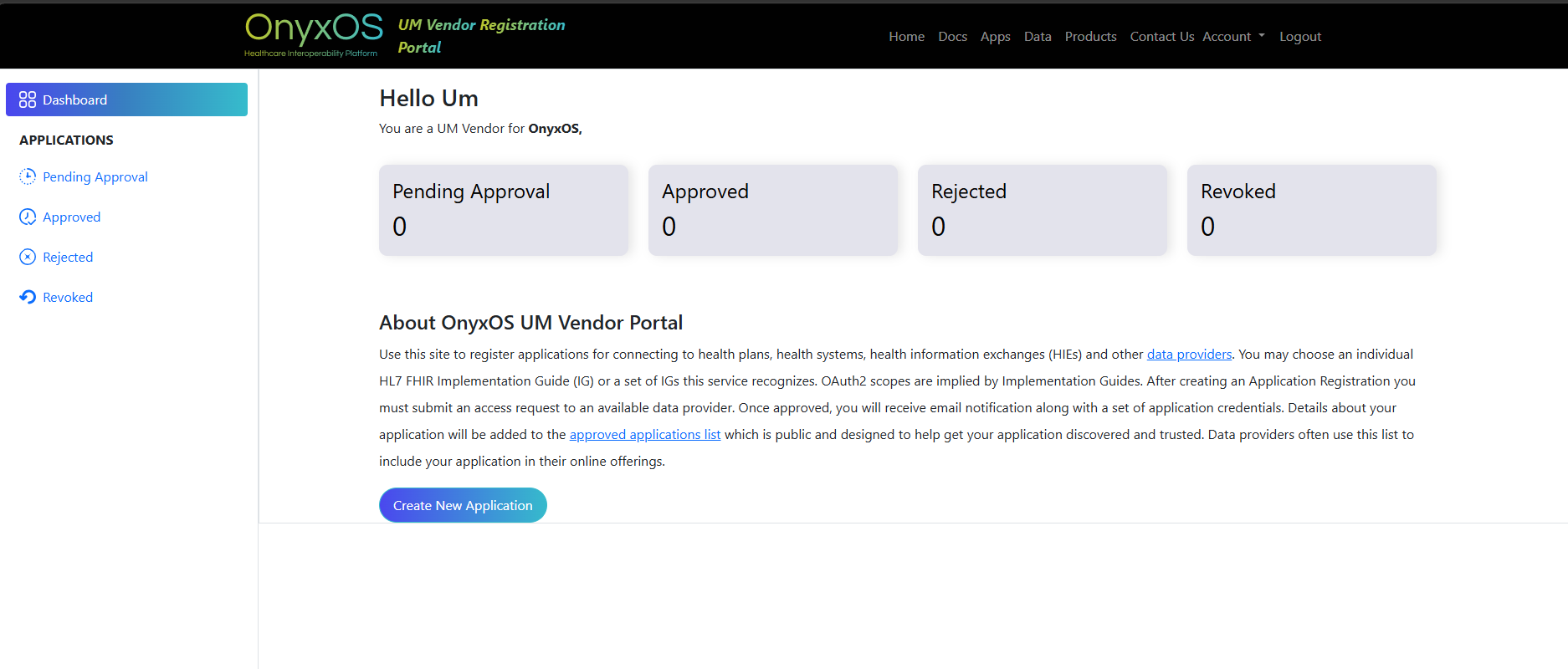Open Products in top navigation

pos(1090,36)
